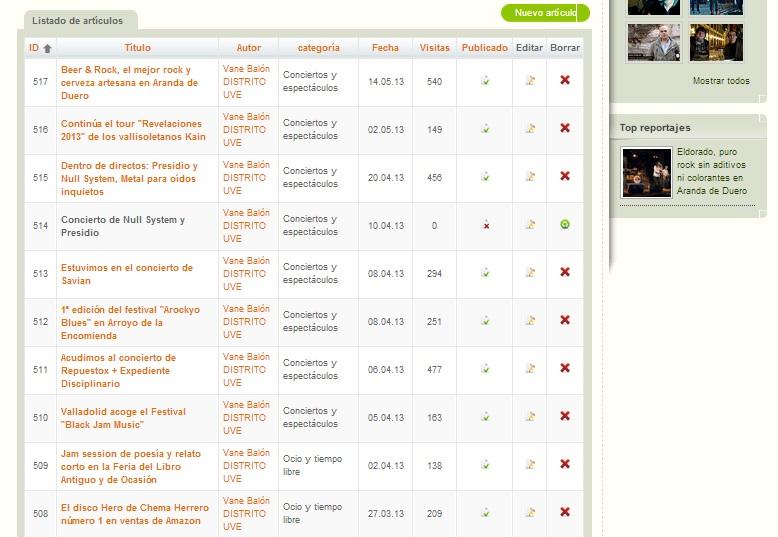Toggle published status of article 513
This screenshot has height=537, width=778.
pyautogui.click(x=485, y=272)
